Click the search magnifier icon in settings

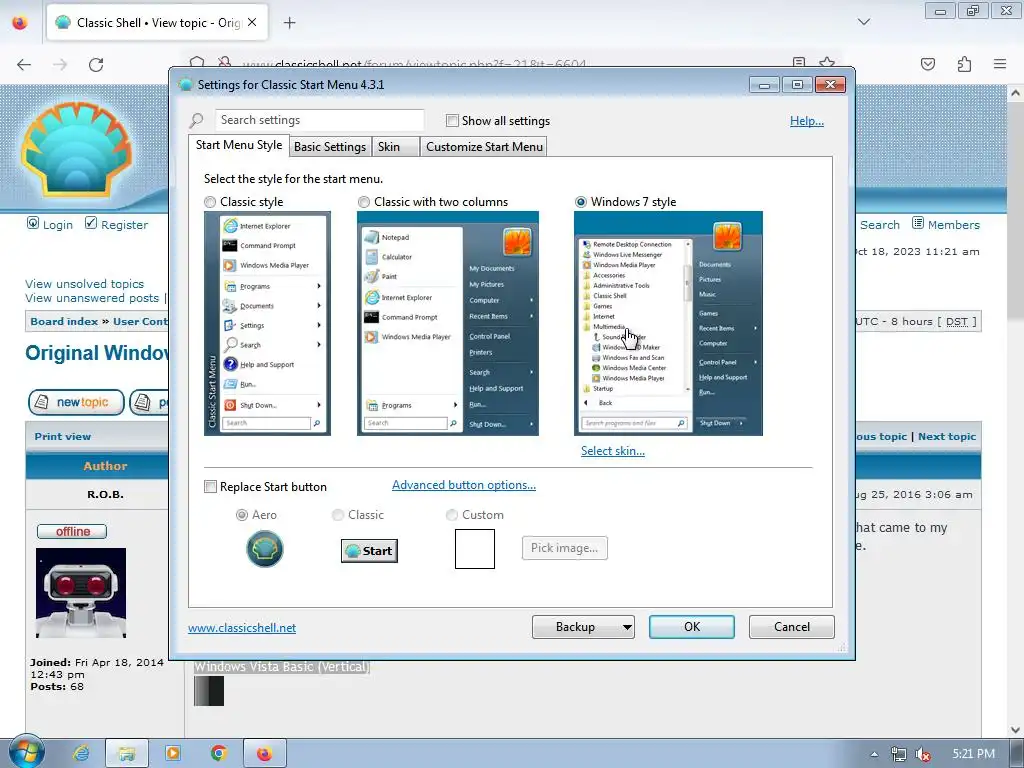(197, 120)
